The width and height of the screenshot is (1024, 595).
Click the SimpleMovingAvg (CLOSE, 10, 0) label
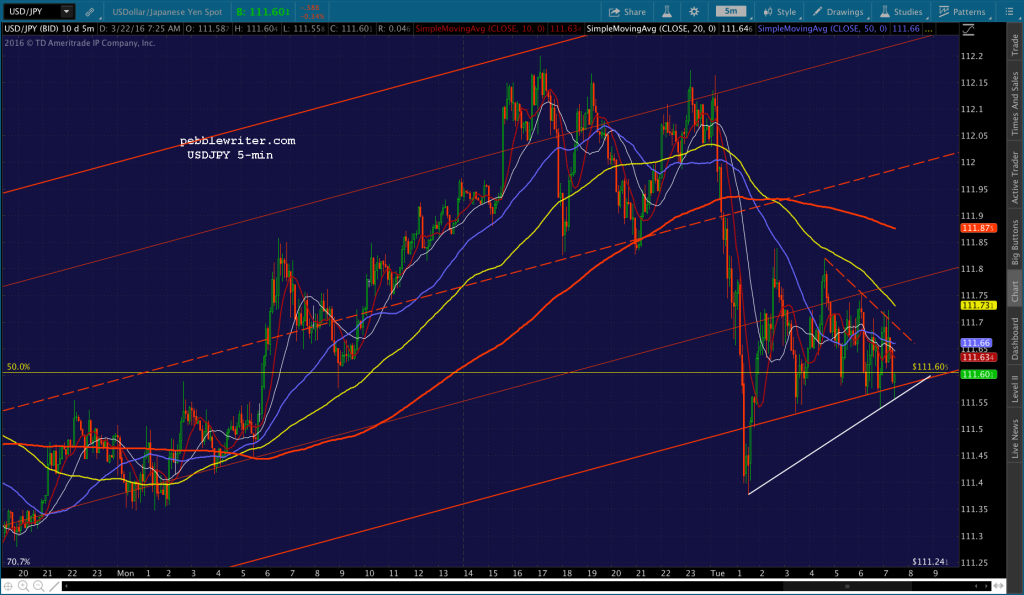click(x=480, y=29)
